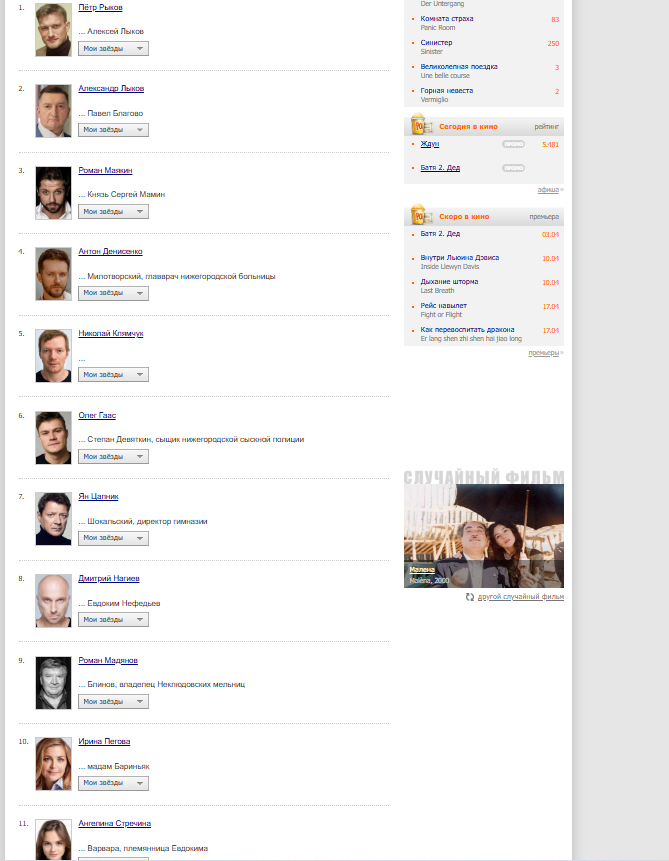Open the 'афиша' link

(x=548, y=189)
